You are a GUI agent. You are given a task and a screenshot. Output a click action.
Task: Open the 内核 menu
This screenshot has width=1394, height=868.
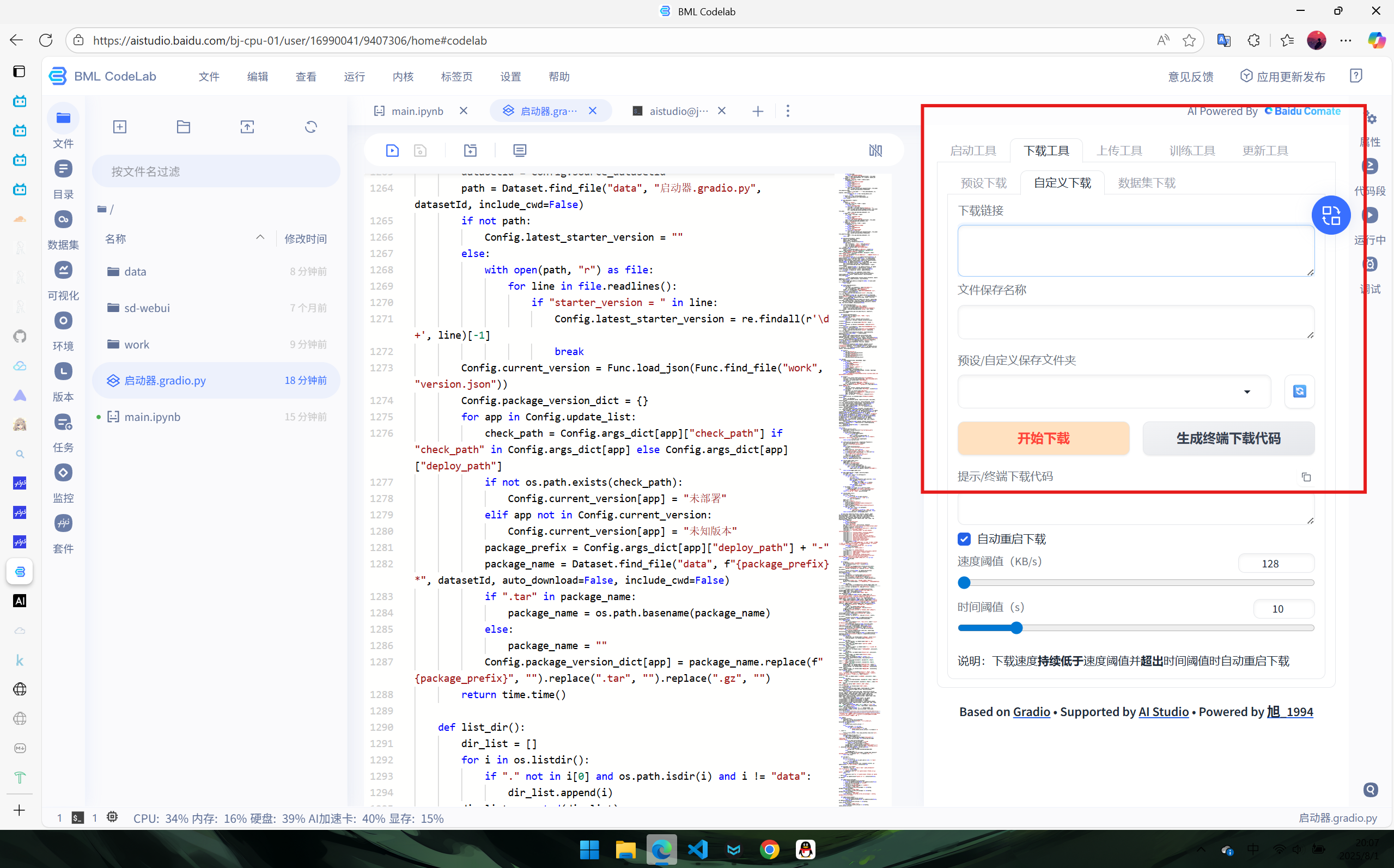point(403,76)
